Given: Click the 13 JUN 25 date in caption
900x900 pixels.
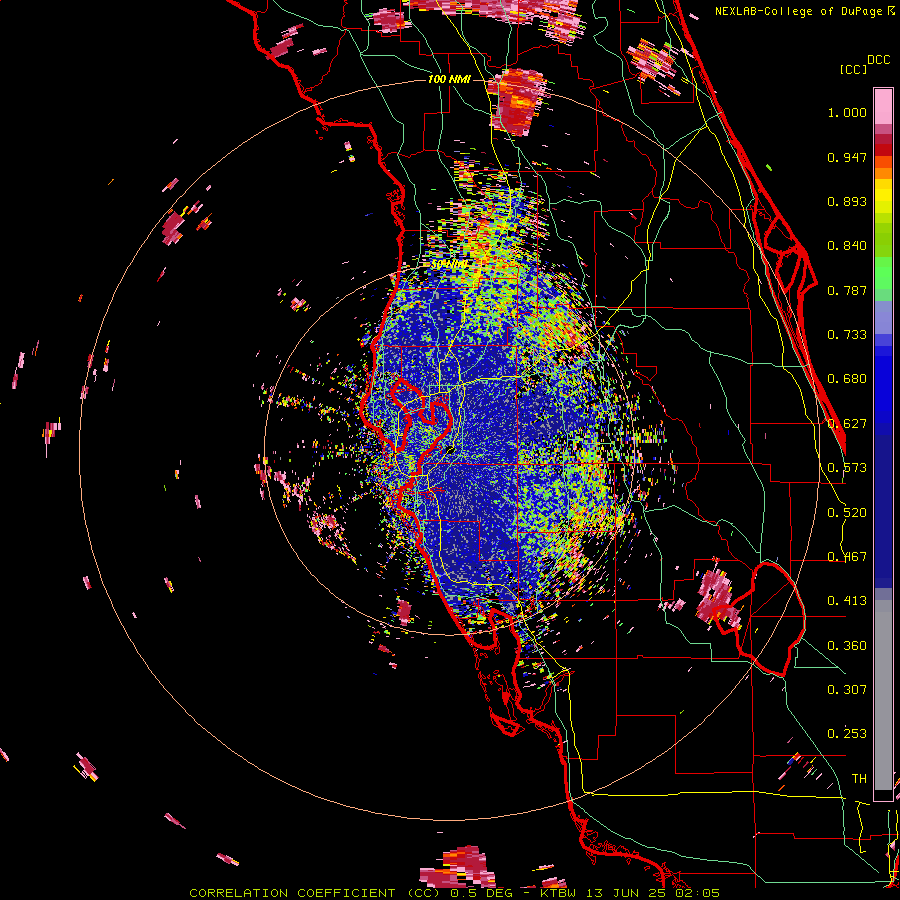Looking at the screenshot, I should 628,893.
